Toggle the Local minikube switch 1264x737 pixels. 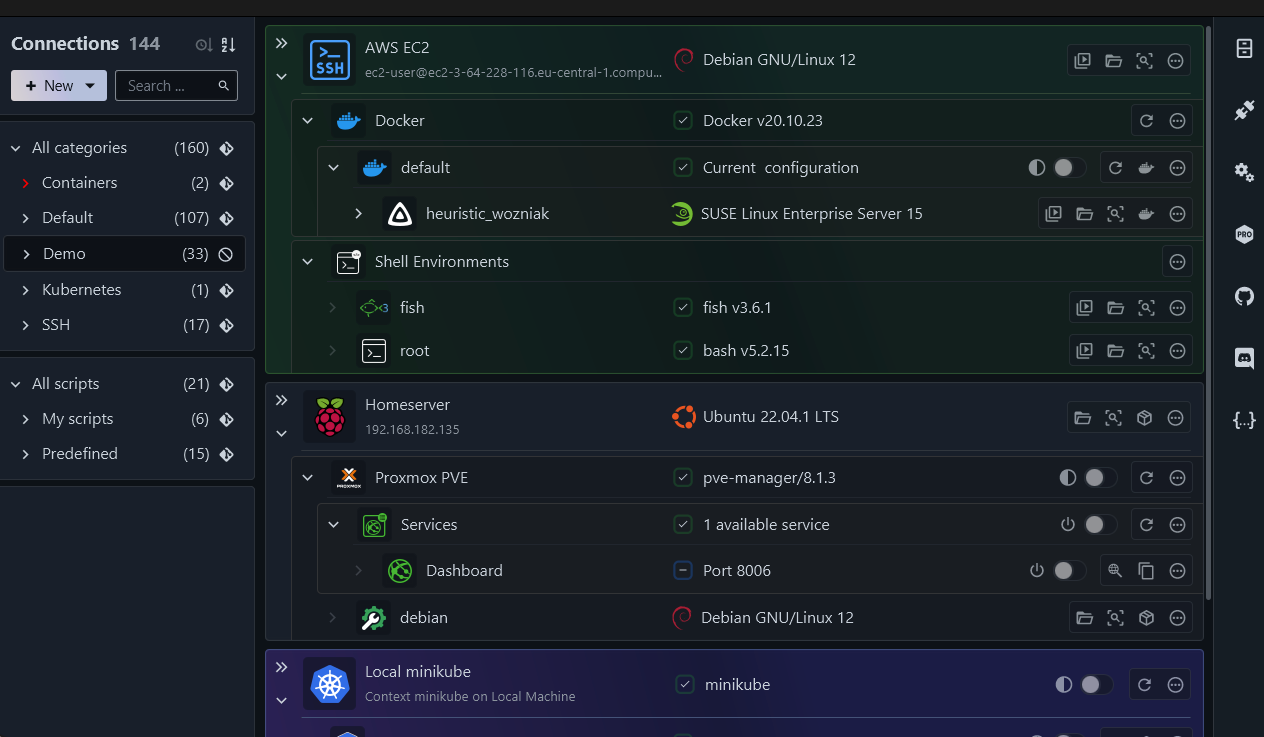[x=1096, y=685]
